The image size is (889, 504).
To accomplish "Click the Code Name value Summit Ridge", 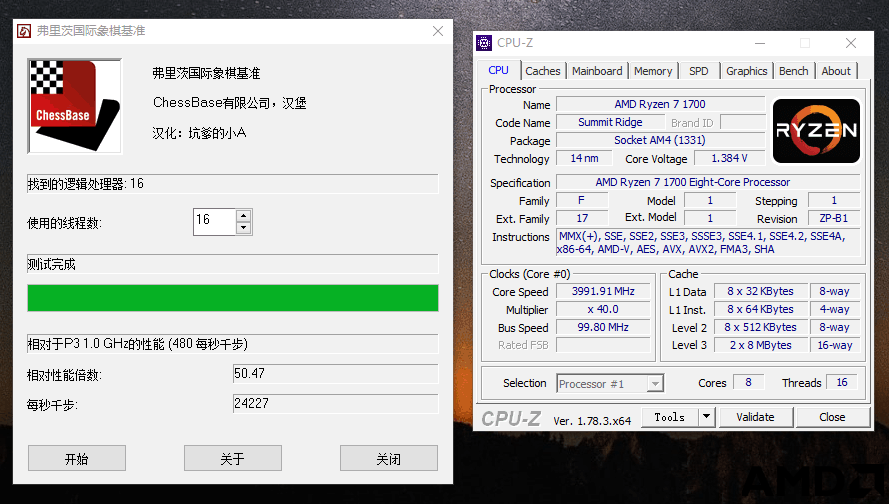I will click(x=610, y=122).
